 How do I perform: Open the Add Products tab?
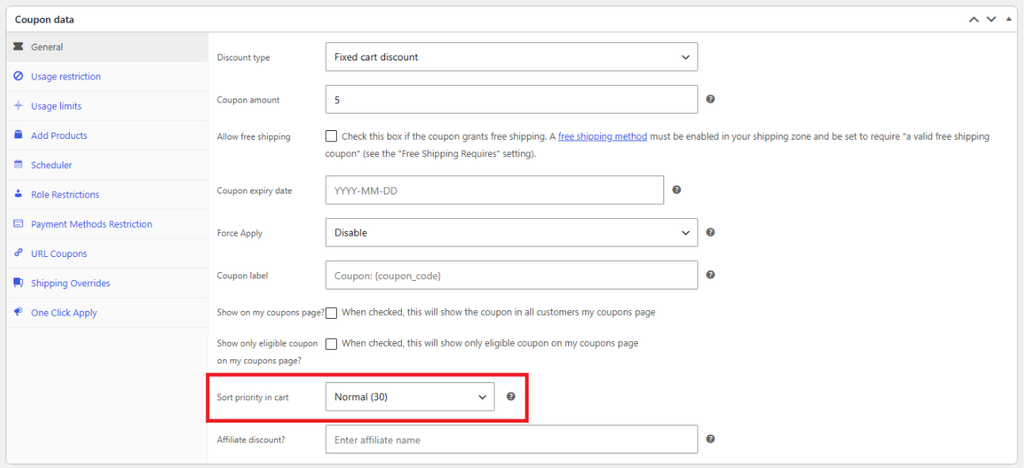106,135
